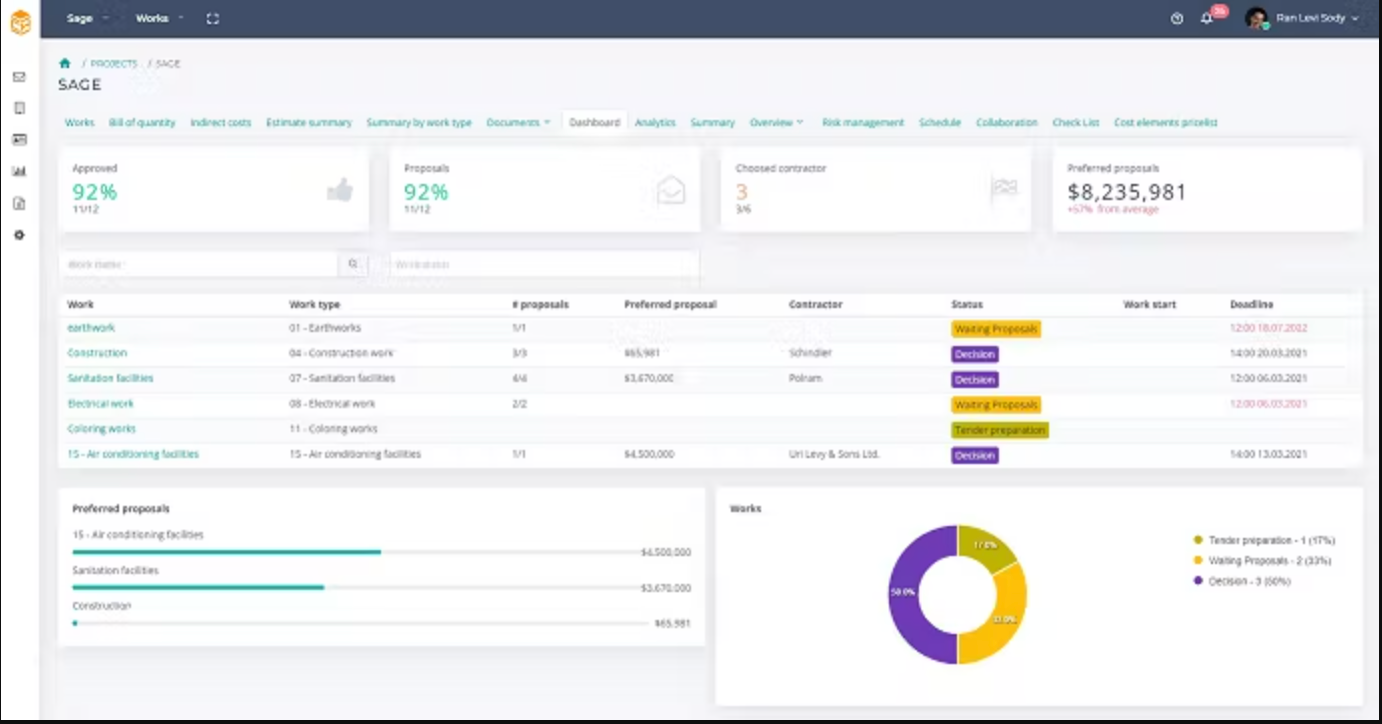The width and height of the screenshot is (1382, 724).
Task: Switch to Summary by work type tab
Action: click(419, 122)
